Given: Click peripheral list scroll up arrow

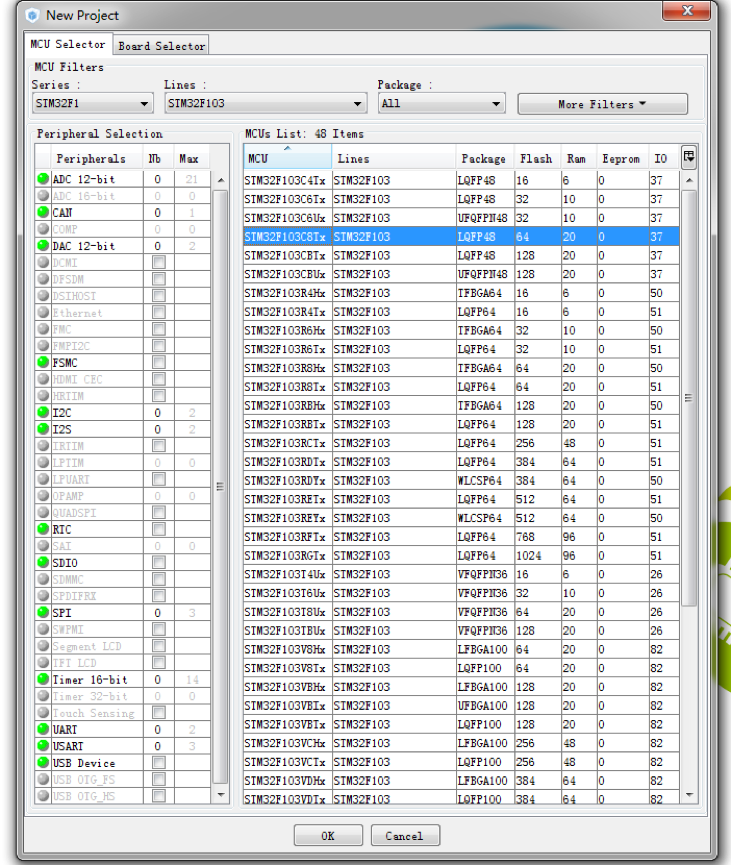Looking at the screenshot, I should point(221,180).
